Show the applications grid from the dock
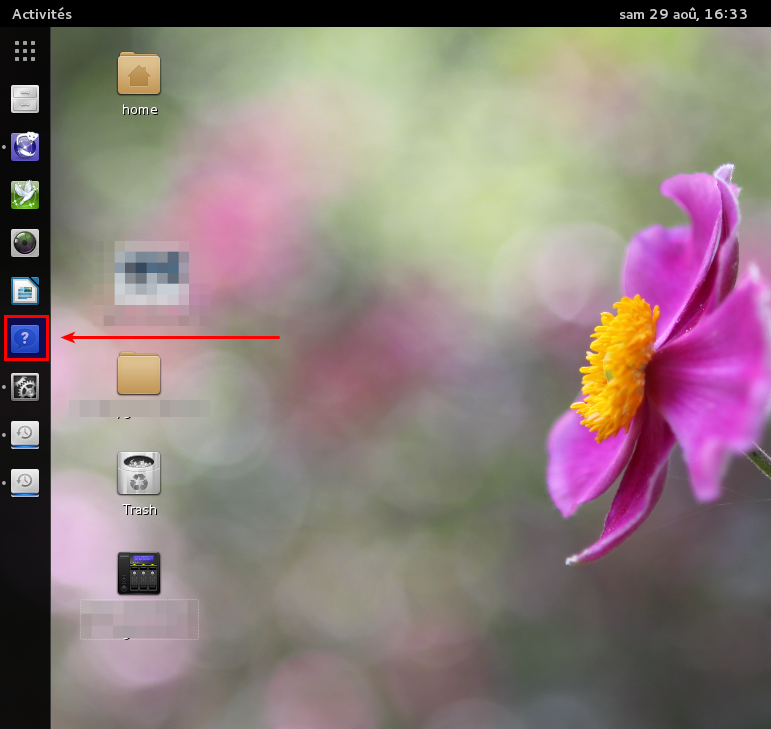 (25, 51)
